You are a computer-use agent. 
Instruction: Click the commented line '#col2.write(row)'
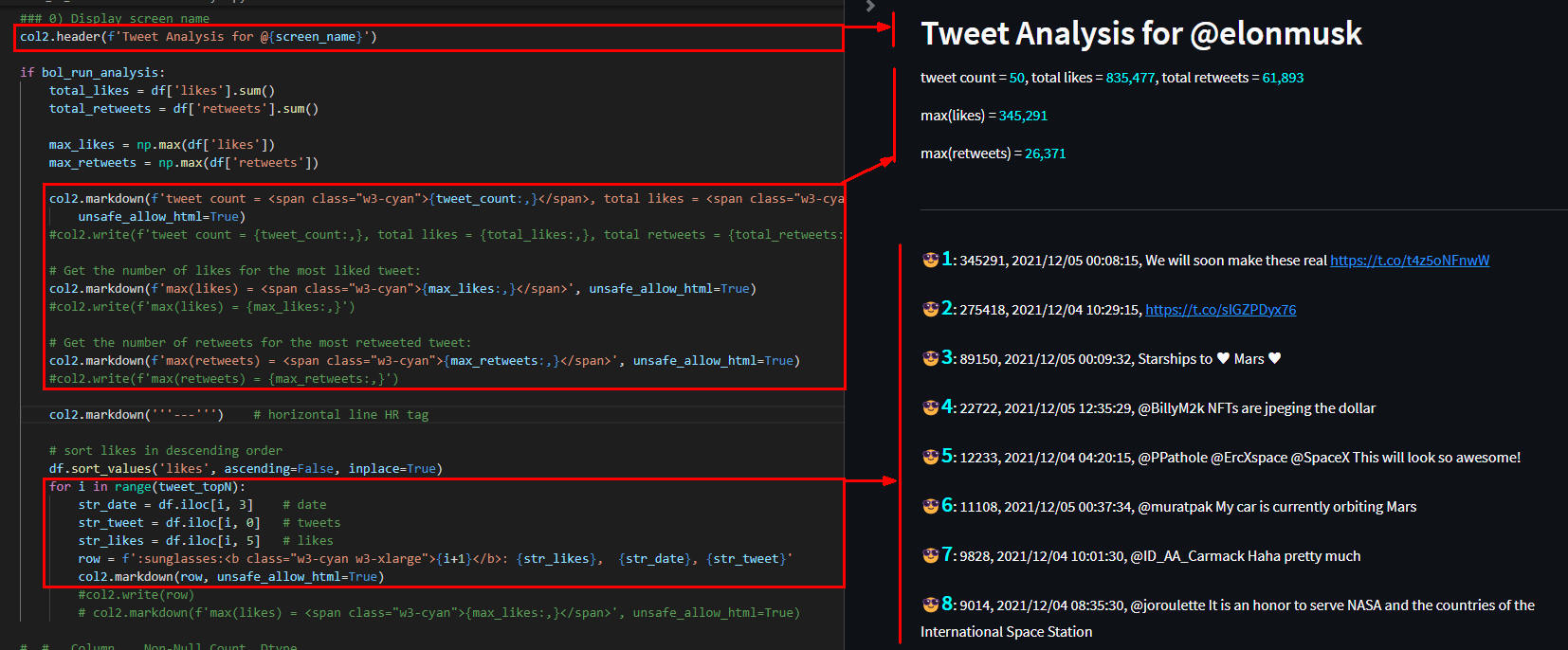(137, 595)
